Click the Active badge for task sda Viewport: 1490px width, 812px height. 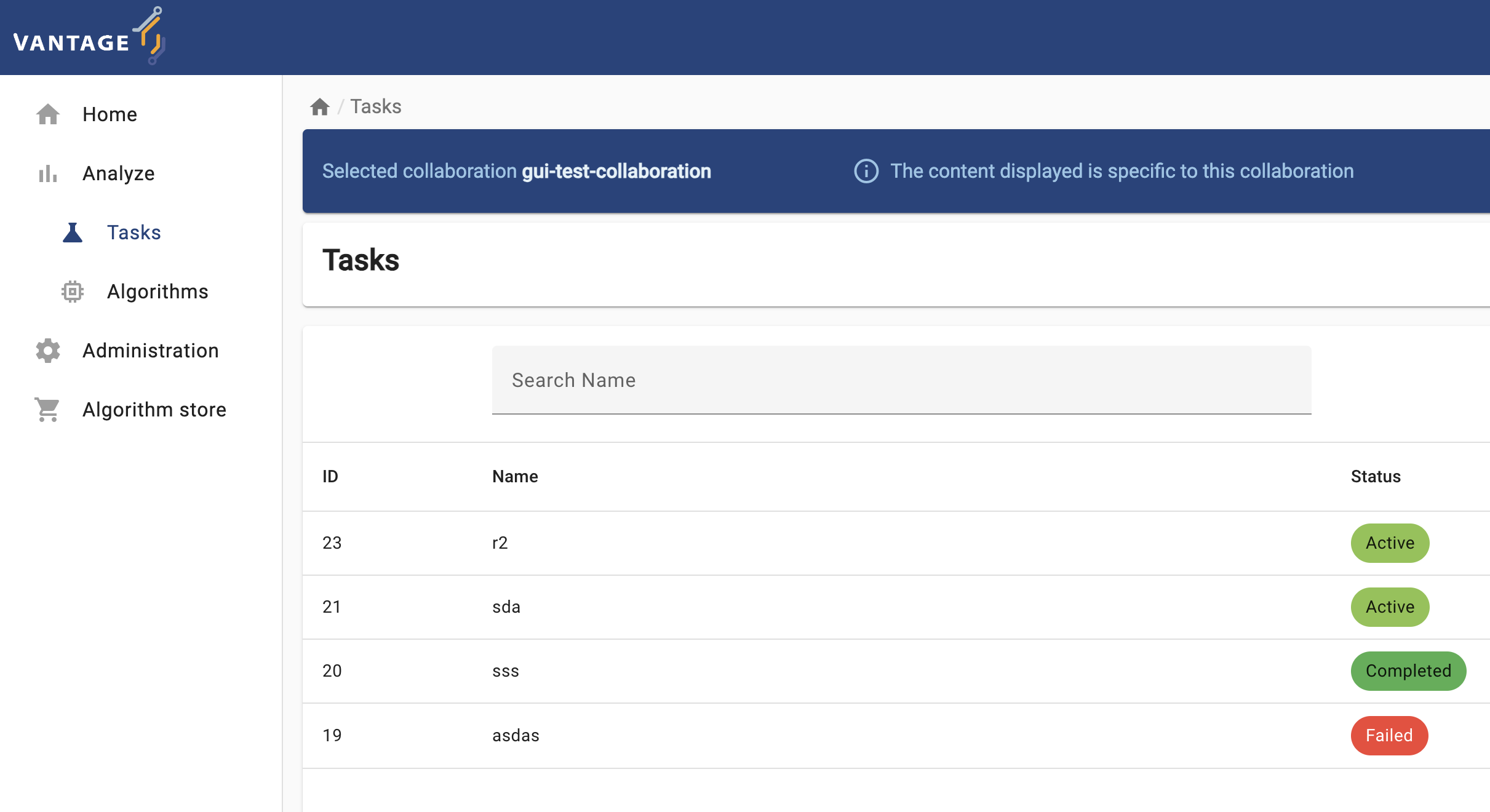(1390, 607)
